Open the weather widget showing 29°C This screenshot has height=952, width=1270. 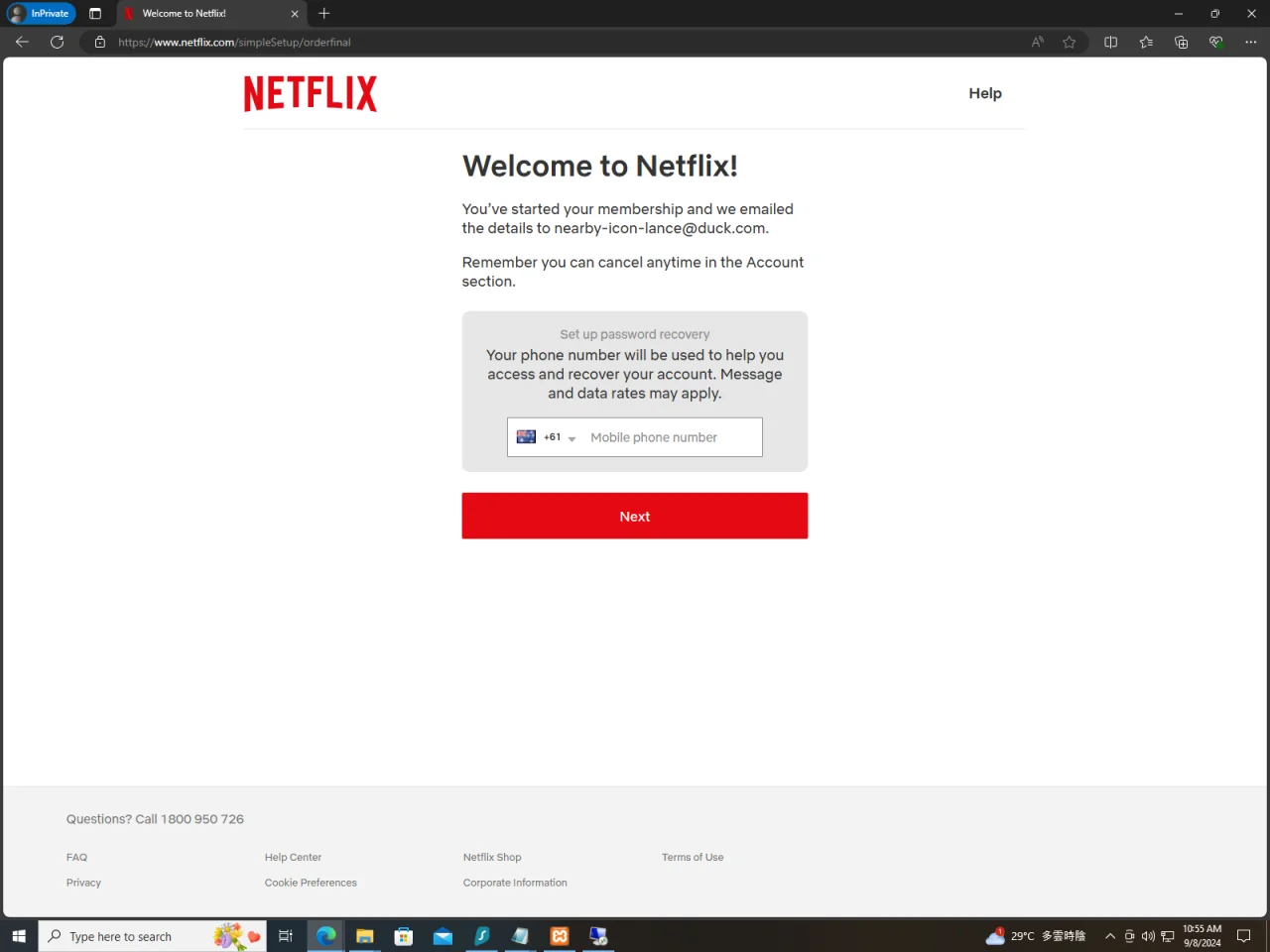pyautogui.click(x=1035, y=936)
